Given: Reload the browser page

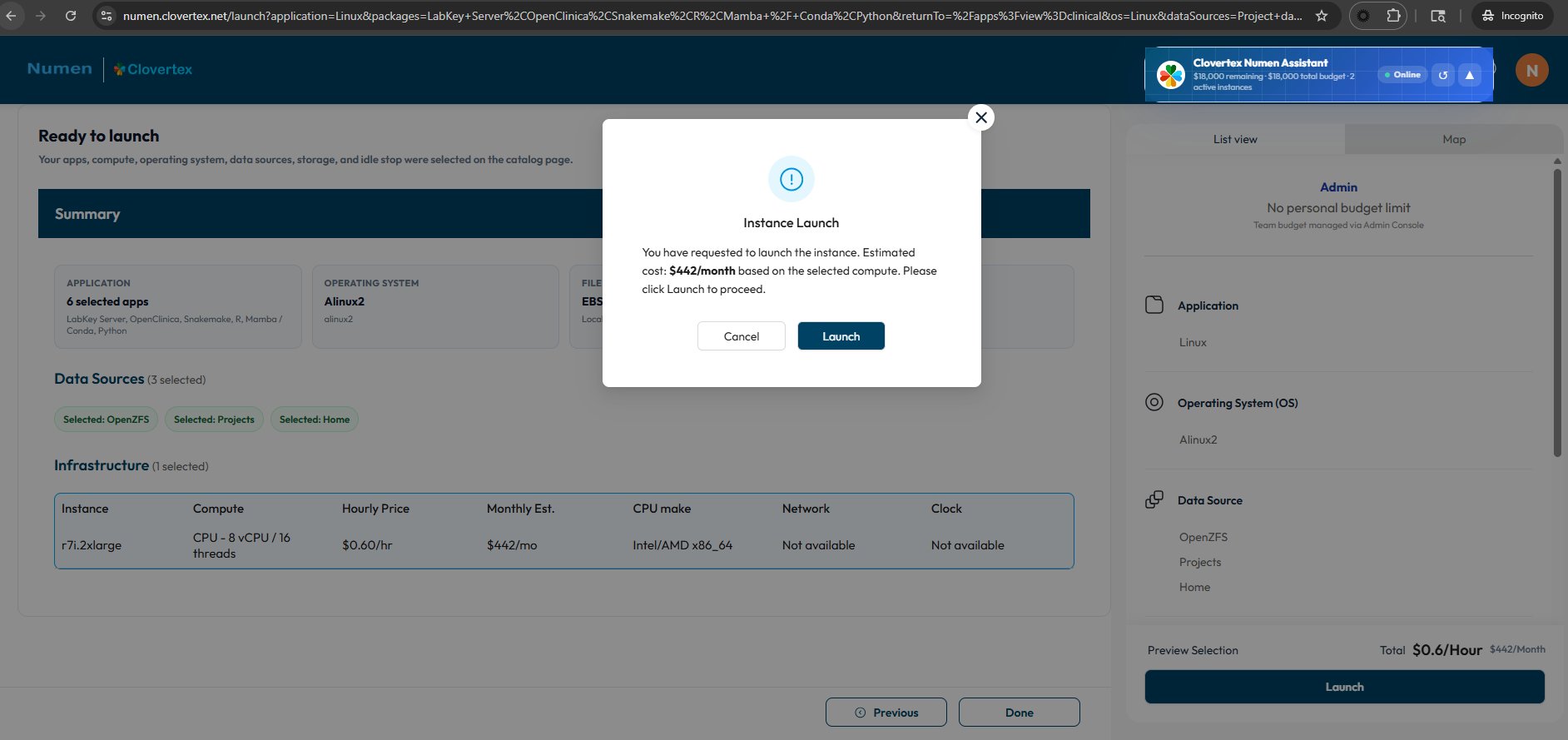Looking at the screenshot, I should (x=71, y=16).
